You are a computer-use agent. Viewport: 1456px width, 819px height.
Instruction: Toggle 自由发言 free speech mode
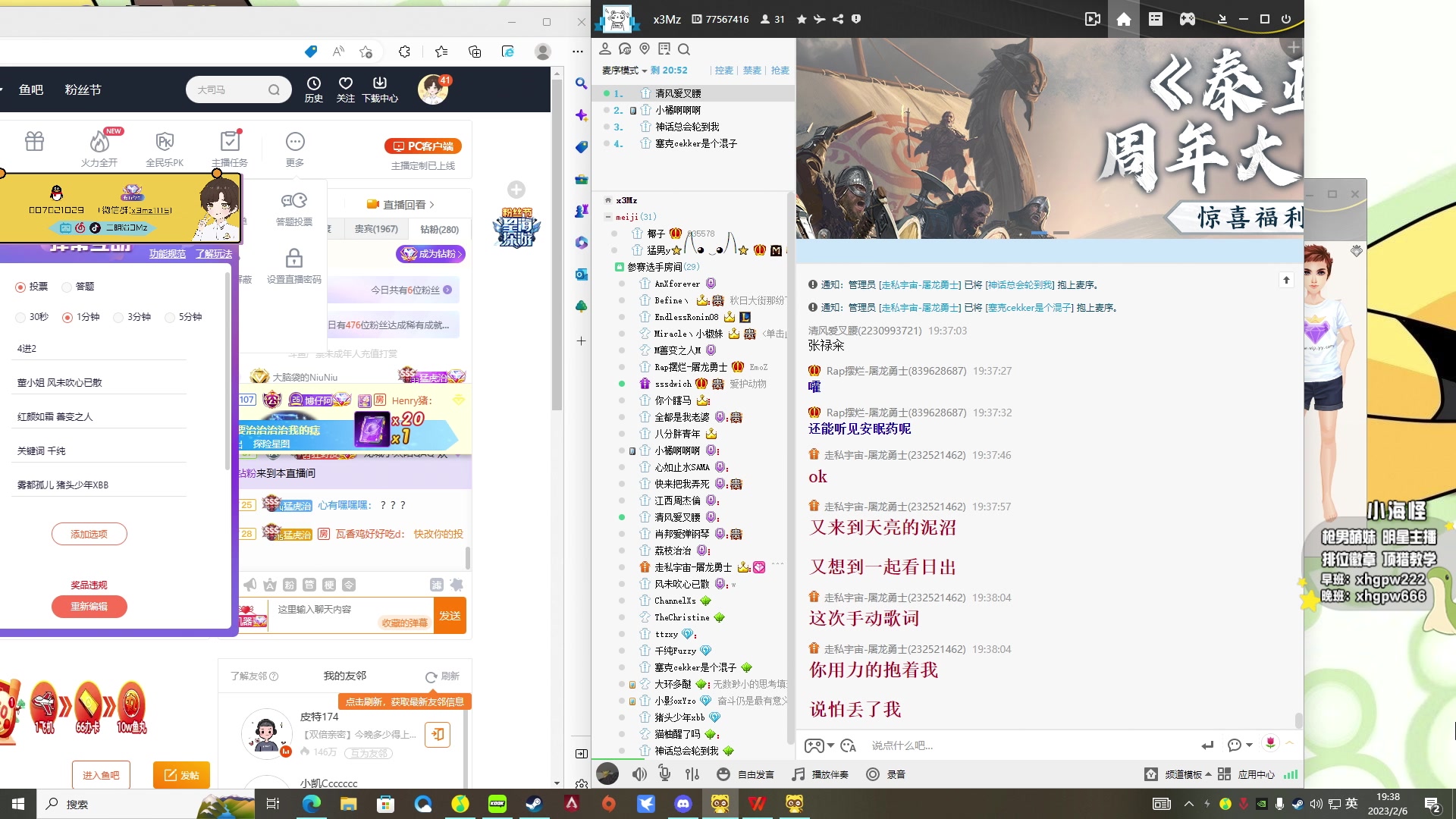745,774
